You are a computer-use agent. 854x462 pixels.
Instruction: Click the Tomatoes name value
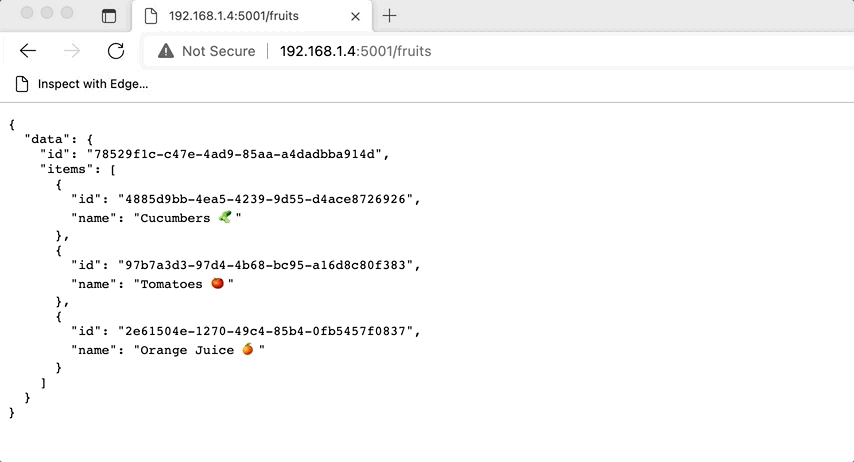pyautogui.click(x=184, y=284)
